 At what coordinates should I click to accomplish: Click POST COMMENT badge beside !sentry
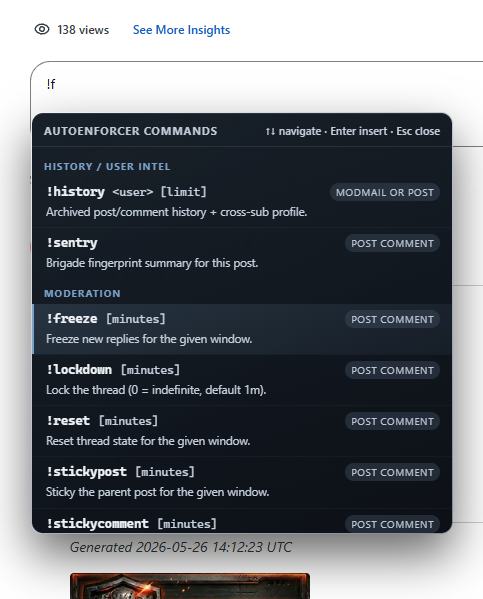click(x=392, y=243)
